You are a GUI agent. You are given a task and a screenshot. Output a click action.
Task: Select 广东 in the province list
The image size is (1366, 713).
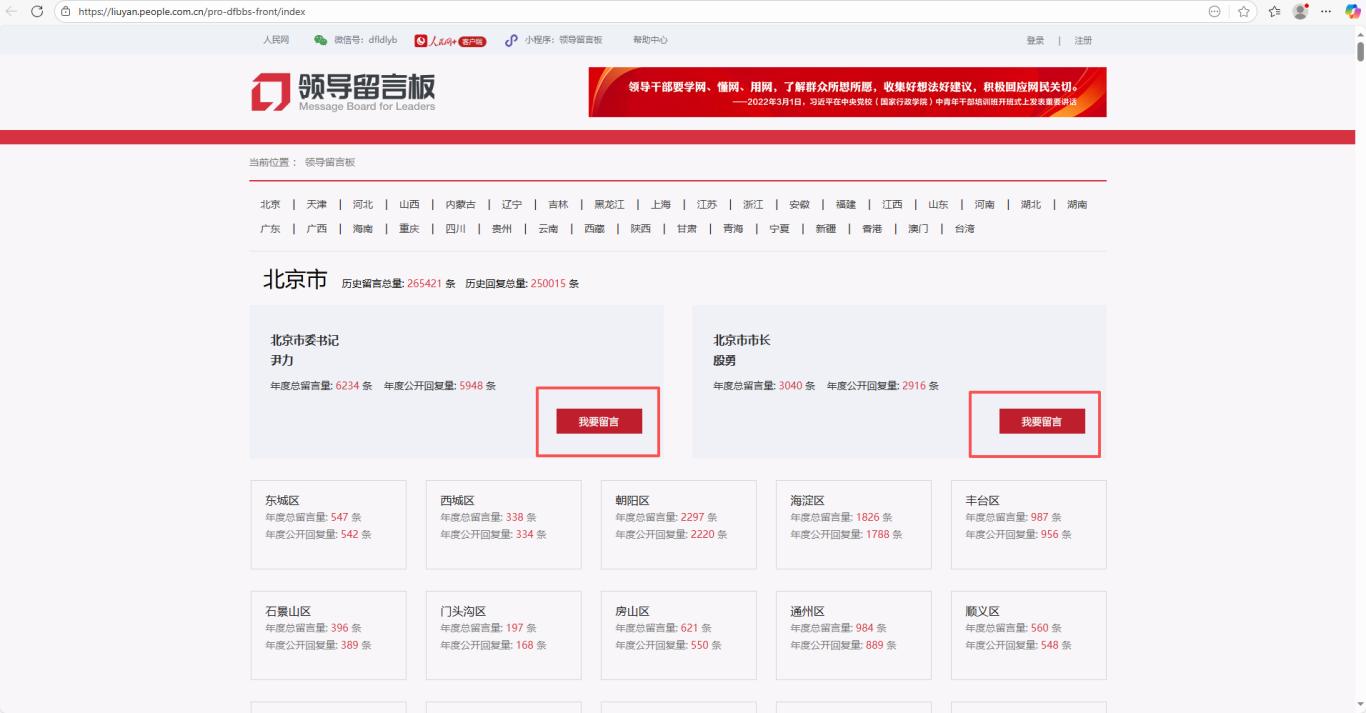pyautogui.click(x=270, y=229)
